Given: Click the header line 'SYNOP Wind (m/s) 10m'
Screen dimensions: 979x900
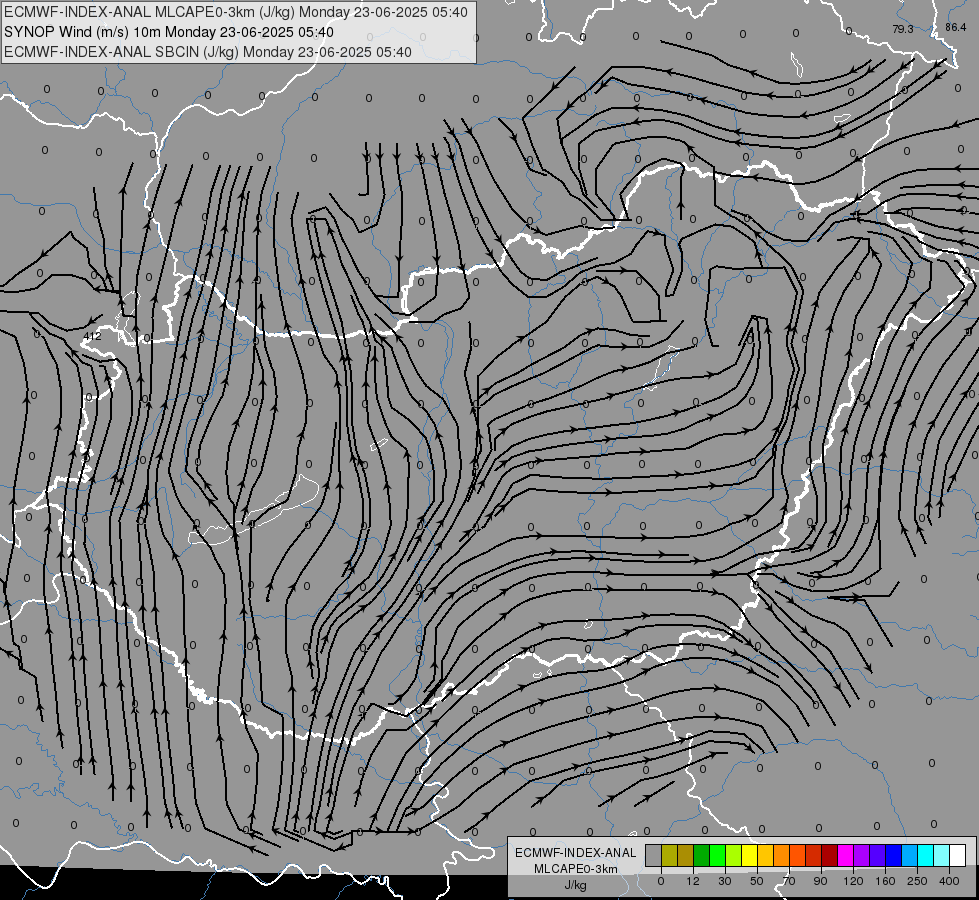Looking at the screenshot, I should (x=83, y=32).
